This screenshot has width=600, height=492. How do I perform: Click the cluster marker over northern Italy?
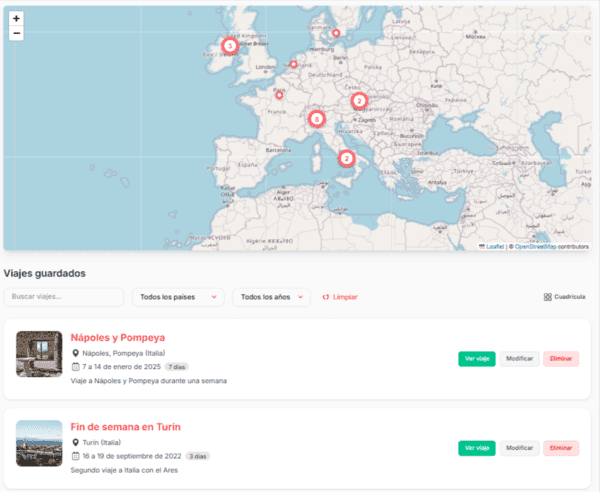[x=316, y=119]
